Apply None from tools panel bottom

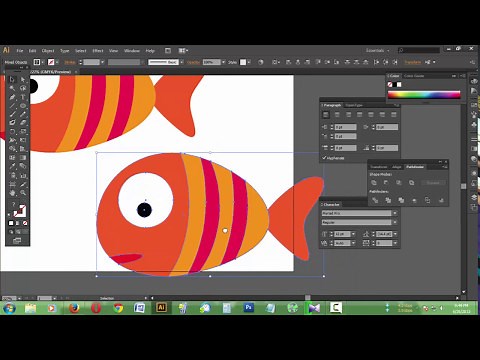click(x=25, y=223)
